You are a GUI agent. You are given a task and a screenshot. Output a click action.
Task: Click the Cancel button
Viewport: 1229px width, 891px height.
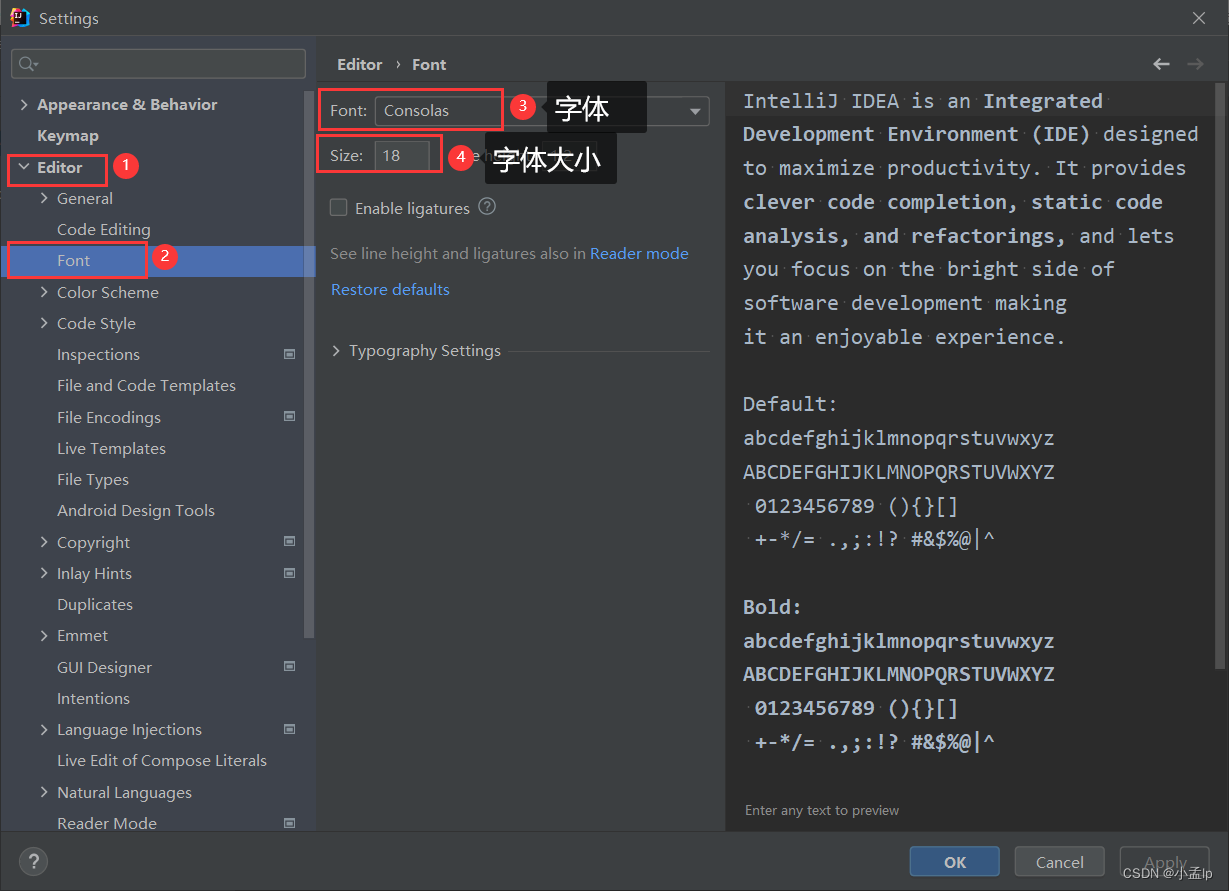point(1059,862)
